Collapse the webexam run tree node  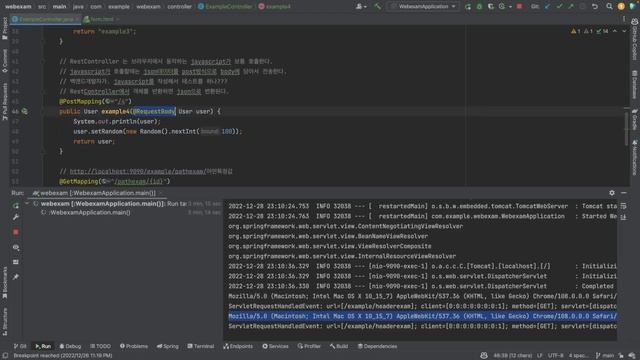pyautogui.click(x=27, y=203)
